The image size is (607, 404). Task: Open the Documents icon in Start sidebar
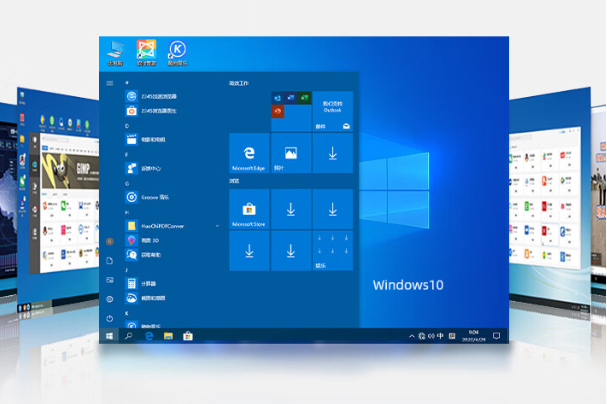point(109,261)
